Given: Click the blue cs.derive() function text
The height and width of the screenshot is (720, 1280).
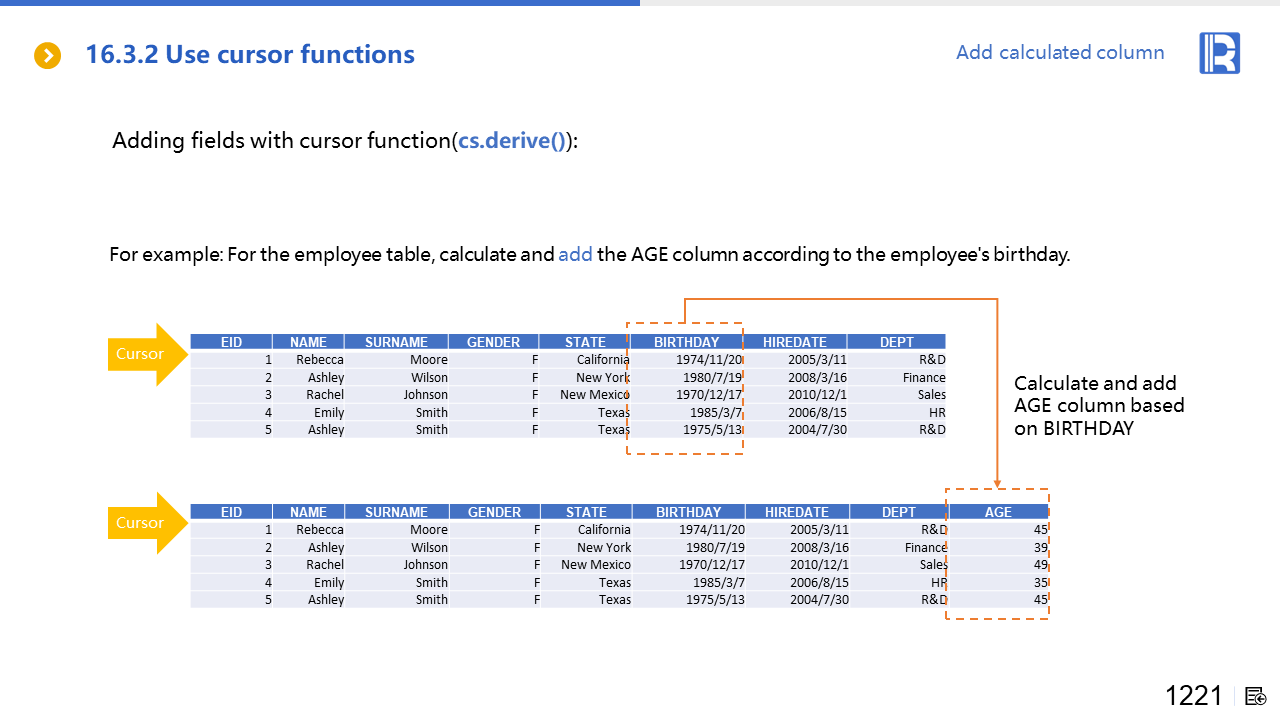Looking at the screenshot, I should coord(513,141).
